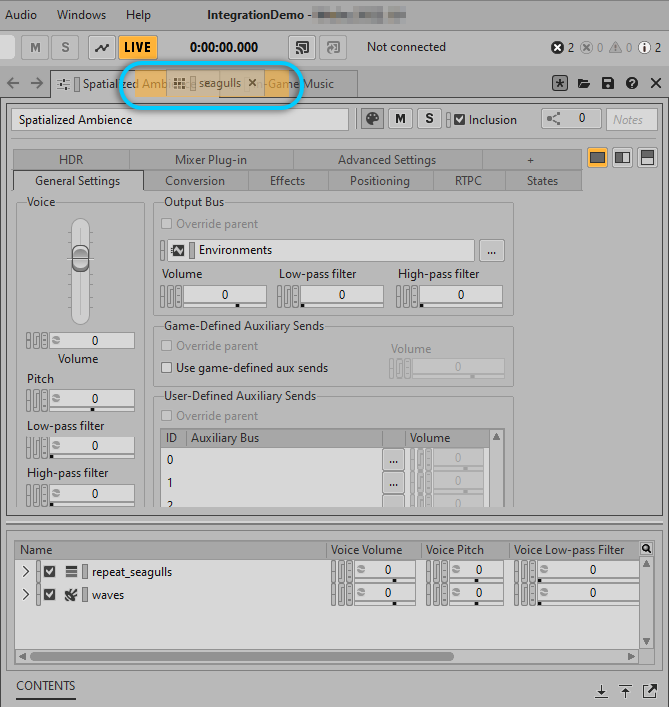Switch to the Positioning tab
669x707 pixels.
(379, 181)
